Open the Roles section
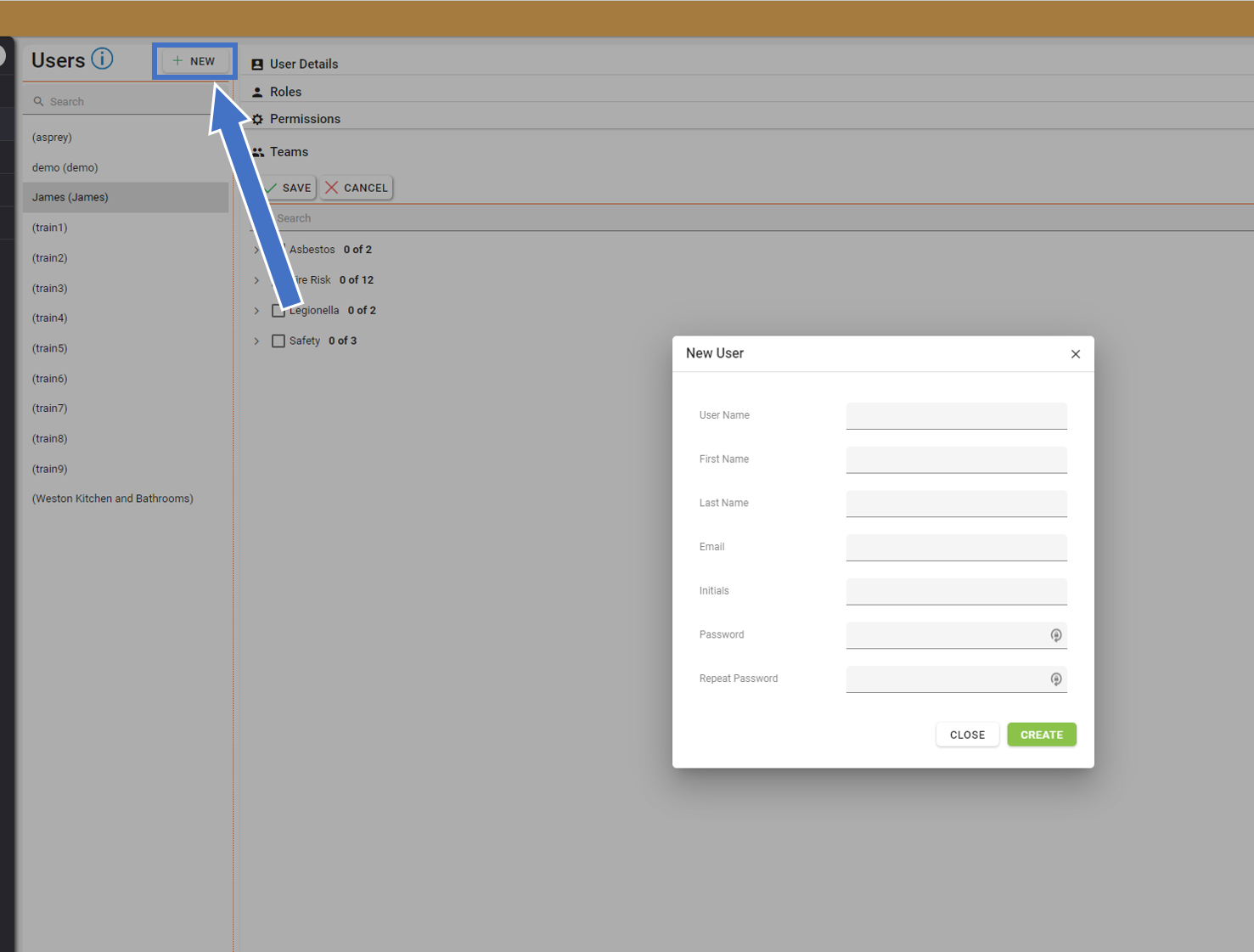Viewport: 1254px width, 952px height. (286, 92)
